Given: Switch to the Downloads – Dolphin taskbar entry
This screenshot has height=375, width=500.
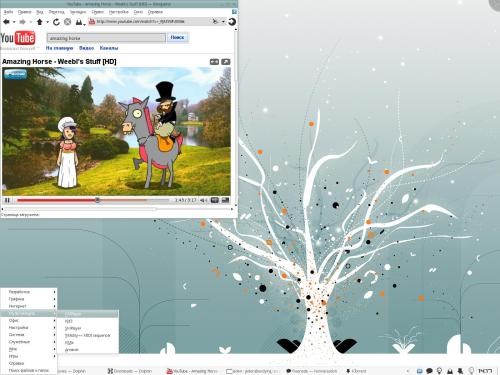Looking at the screenshot, I should [x=130, y=371].
